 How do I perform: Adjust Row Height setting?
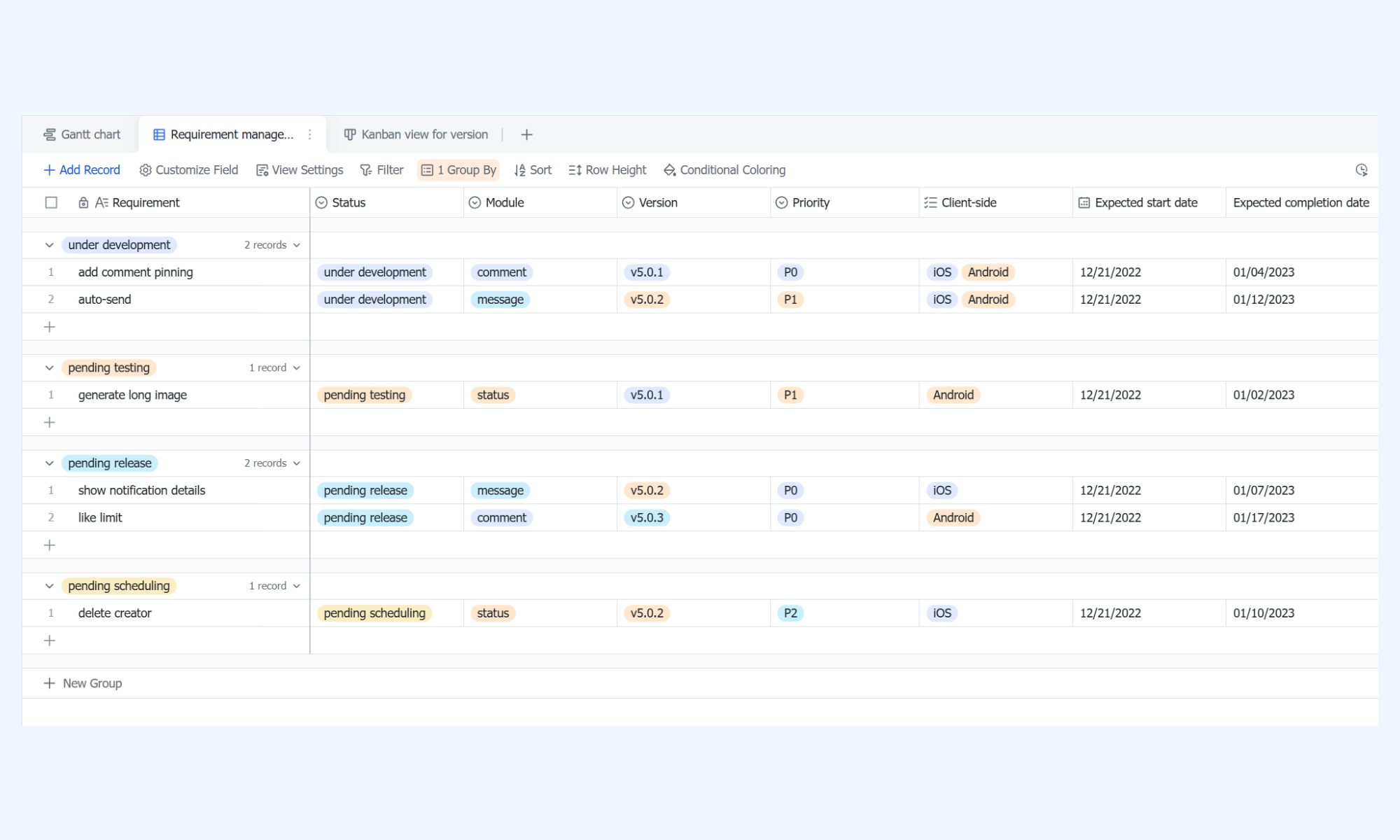coord(608,170)
